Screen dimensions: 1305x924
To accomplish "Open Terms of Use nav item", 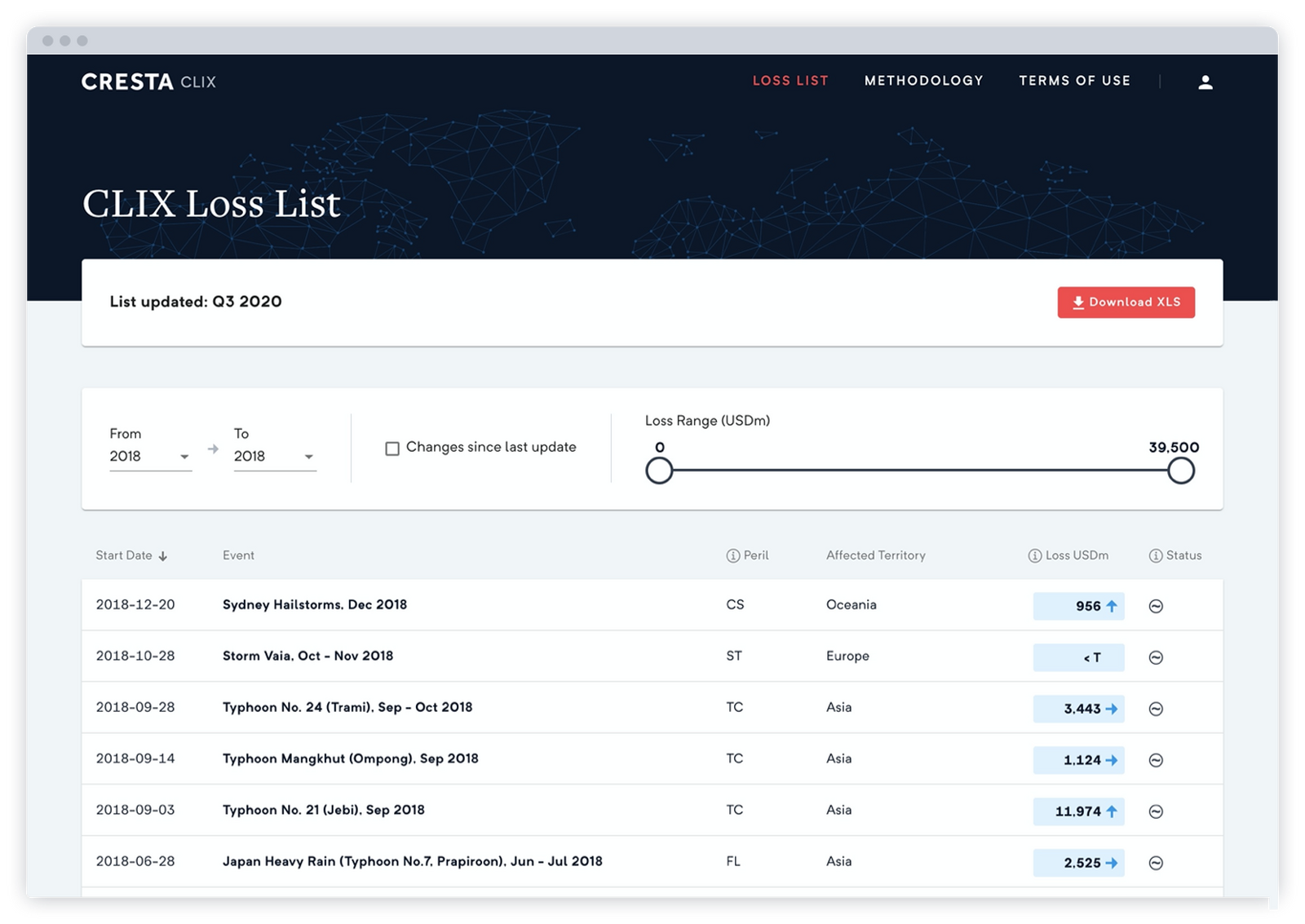I will [1074, 81].
